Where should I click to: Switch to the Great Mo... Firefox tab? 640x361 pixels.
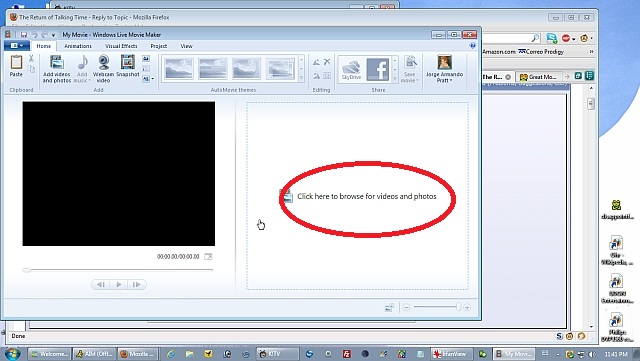[538, 77]
